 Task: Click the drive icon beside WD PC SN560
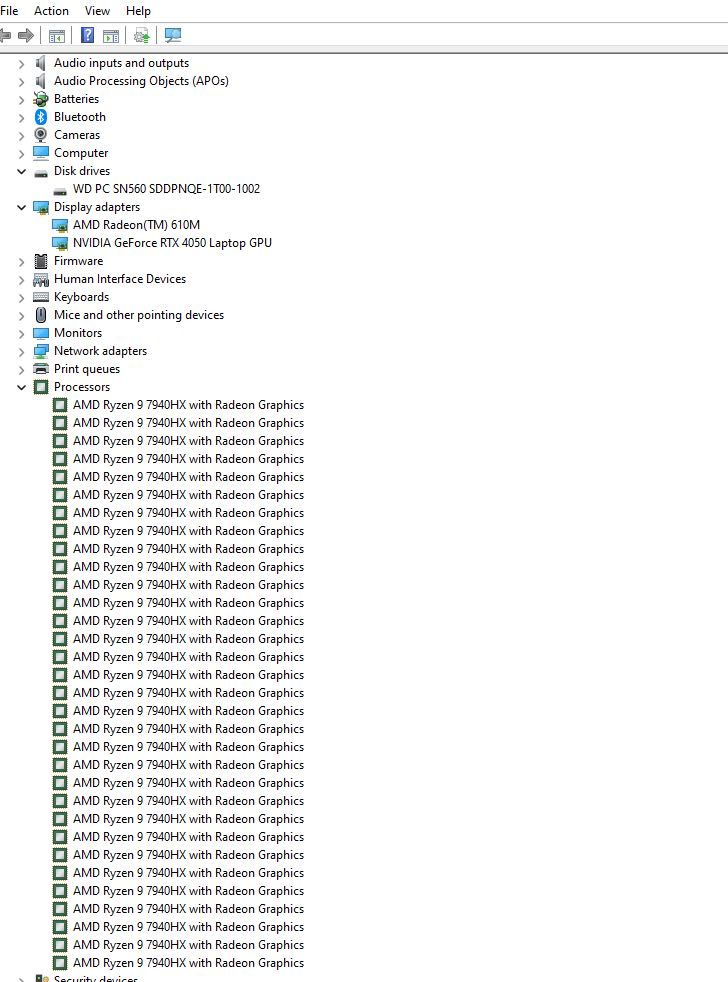pos(60,190)
